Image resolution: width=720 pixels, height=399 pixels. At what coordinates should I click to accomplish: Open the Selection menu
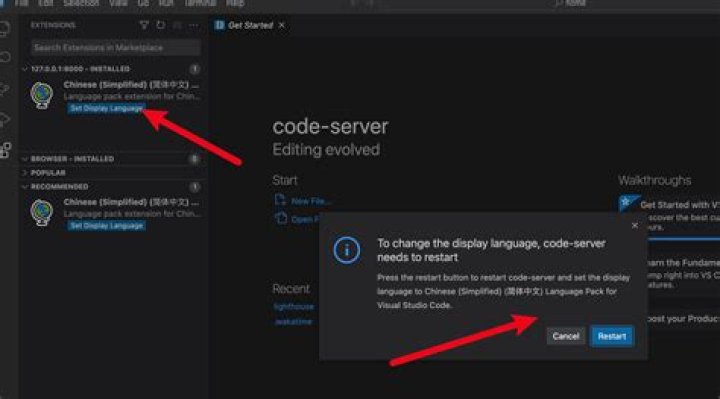click(81, 3)
